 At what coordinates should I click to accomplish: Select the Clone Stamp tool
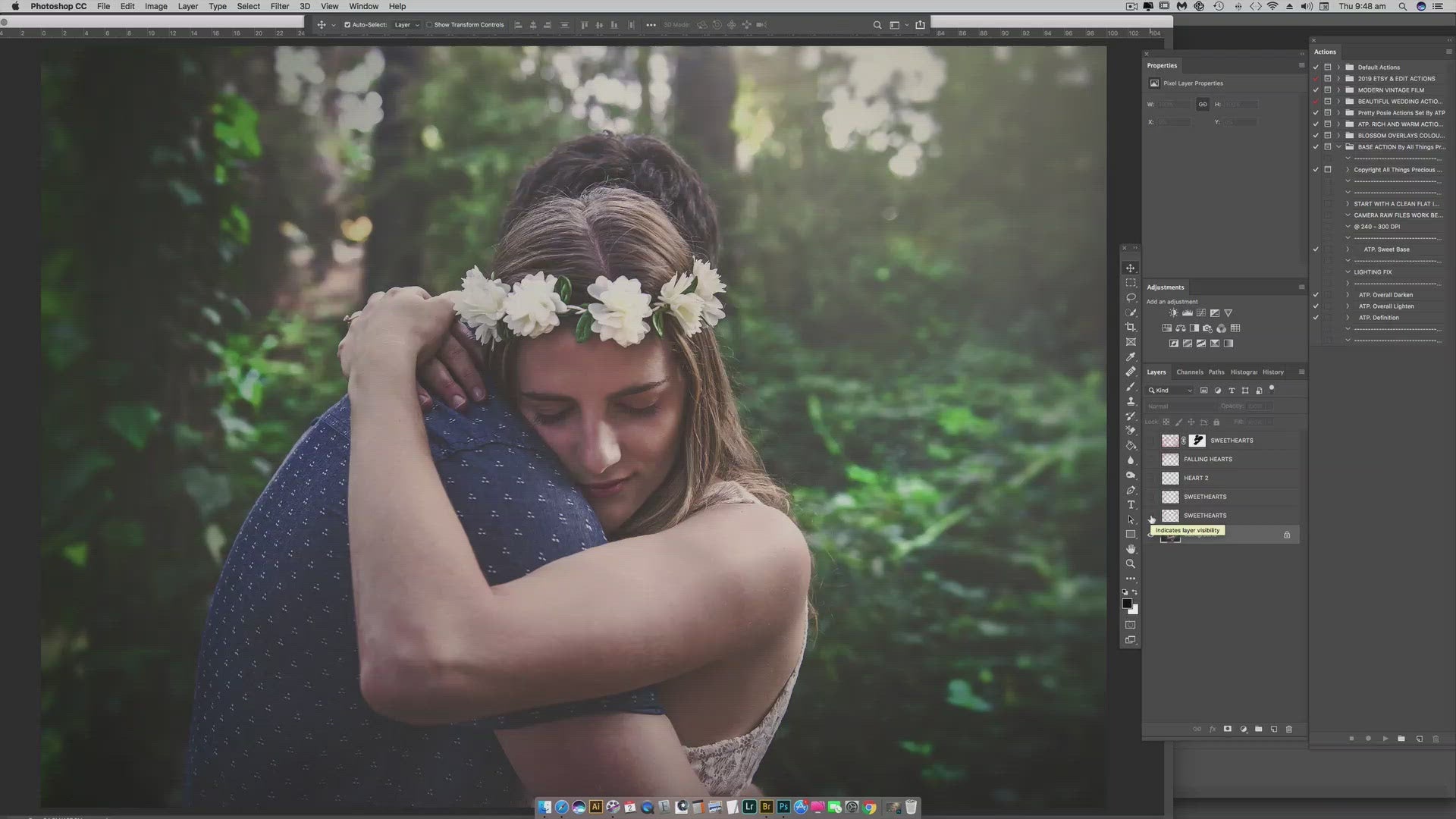[1131, 401]
